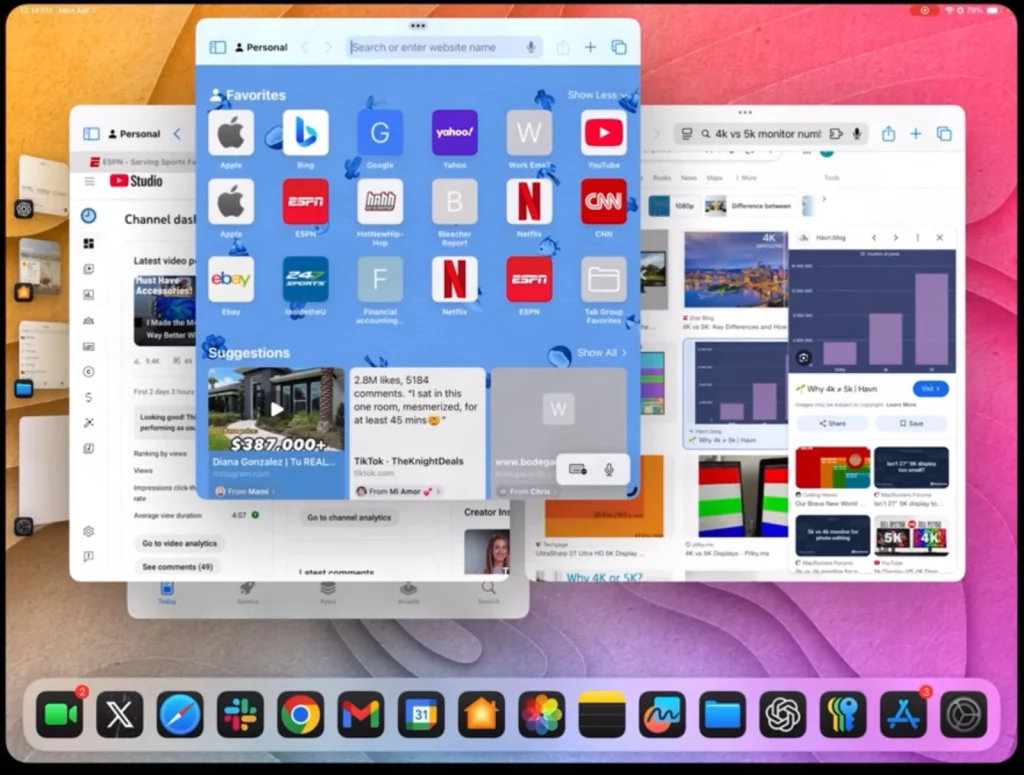This screenshot has height=775, width=1024.
Task: Click Go to video analytics button
Action: pyautogui.click(x=180, y=543)
